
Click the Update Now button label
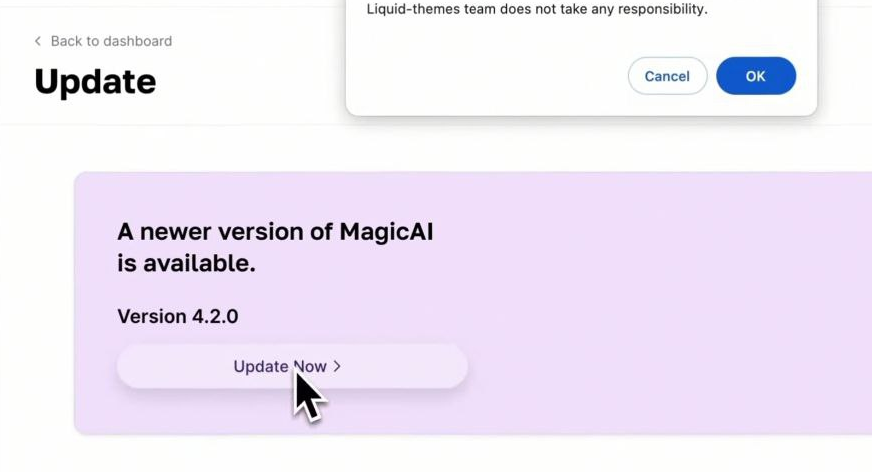tap(279, 367)
